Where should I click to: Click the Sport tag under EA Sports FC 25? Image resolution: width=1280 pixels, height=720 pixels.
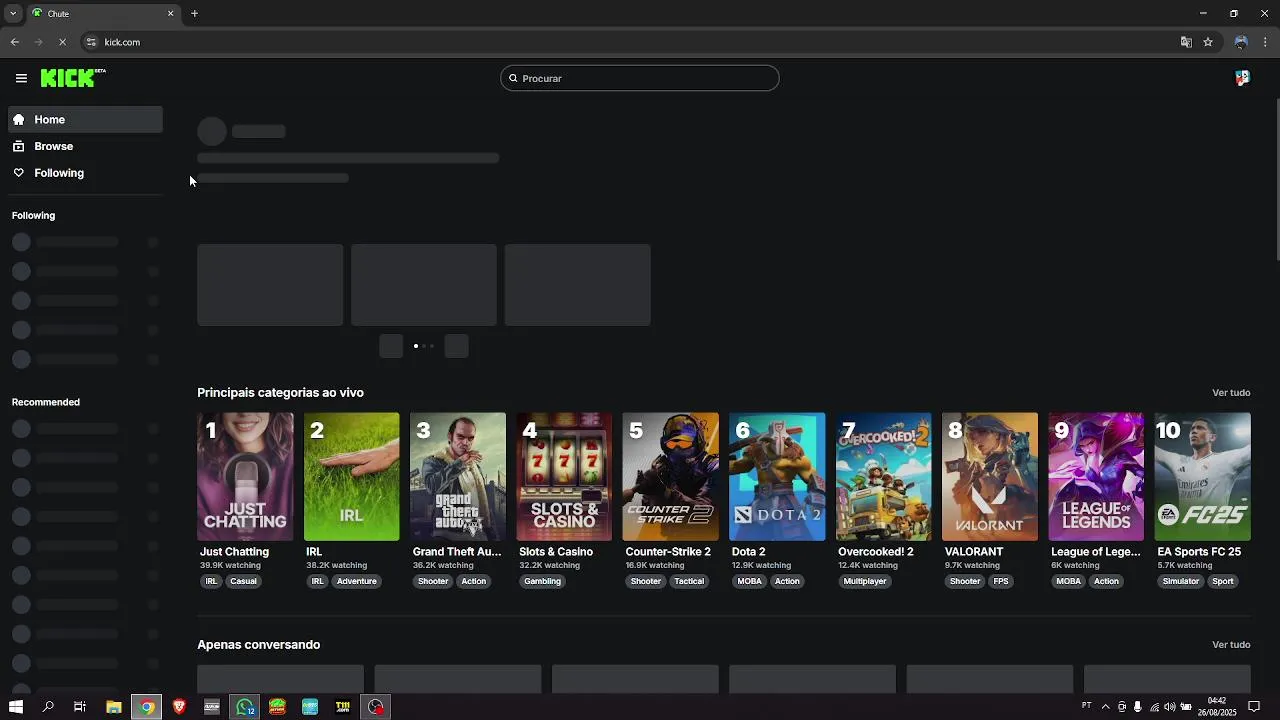click(1223, 581)
